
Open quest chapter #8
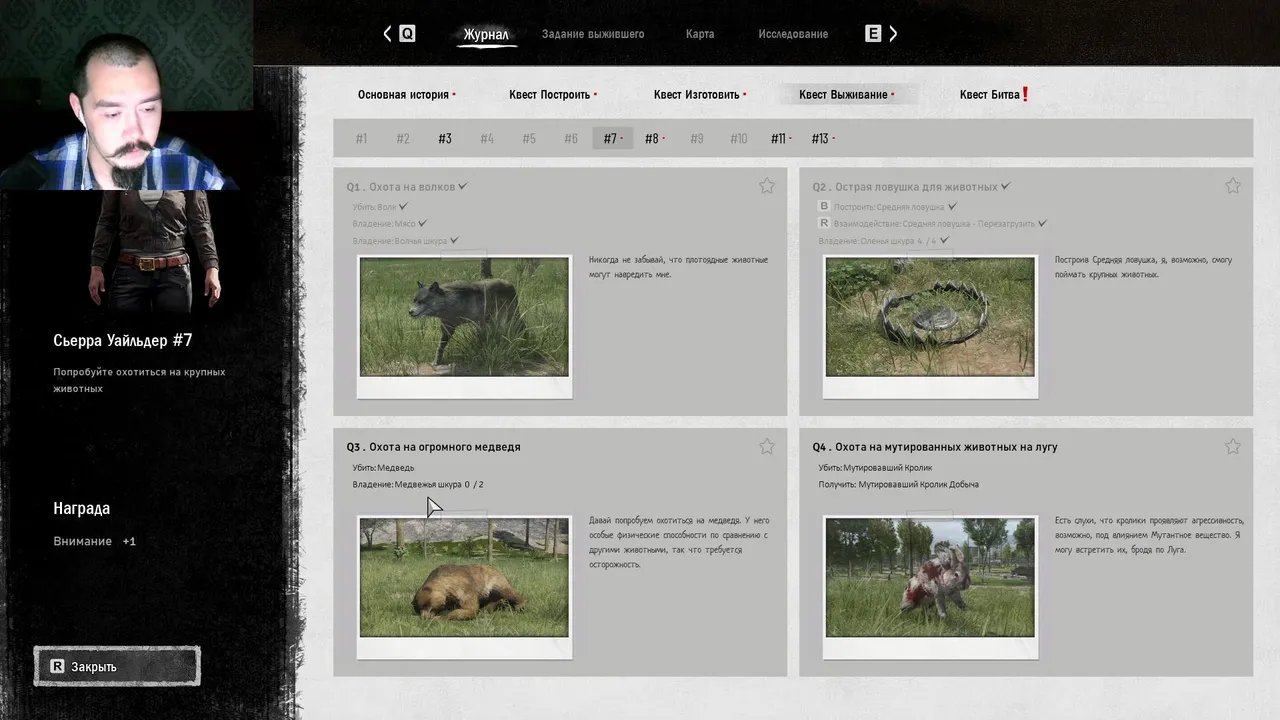coord(654,139)
